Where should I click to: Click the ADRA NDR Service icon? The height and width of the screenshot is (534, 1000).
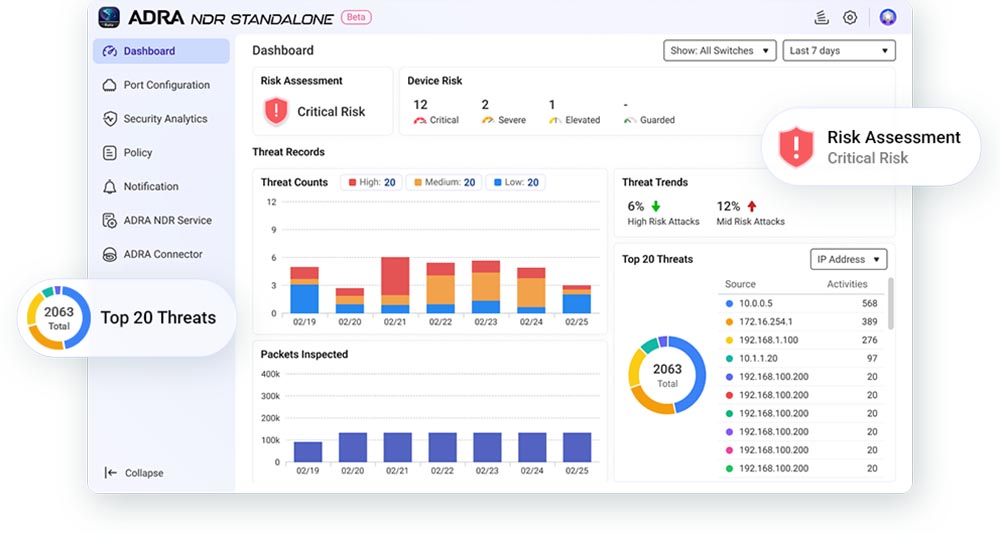point(109,221)
